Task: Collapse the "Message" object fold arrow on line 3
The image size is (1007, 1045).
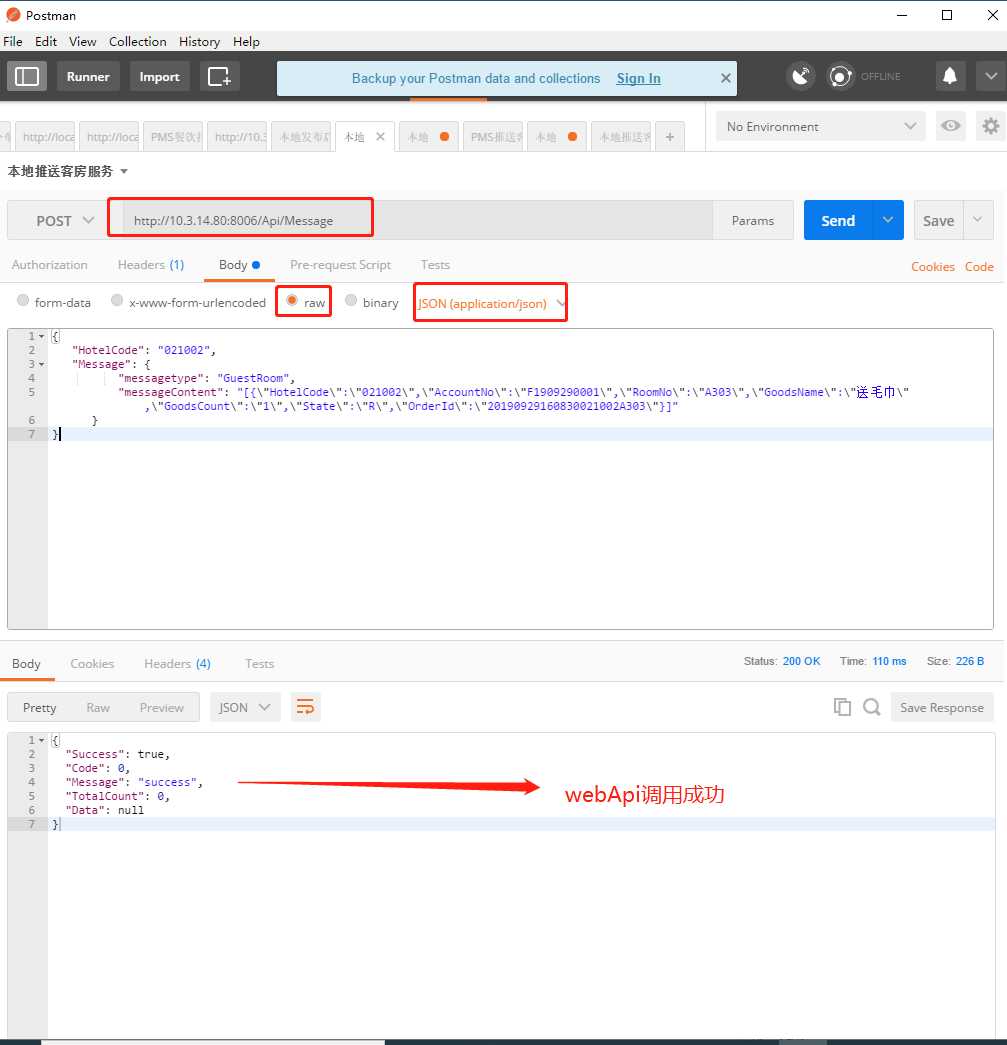Action: pos(41,365)
